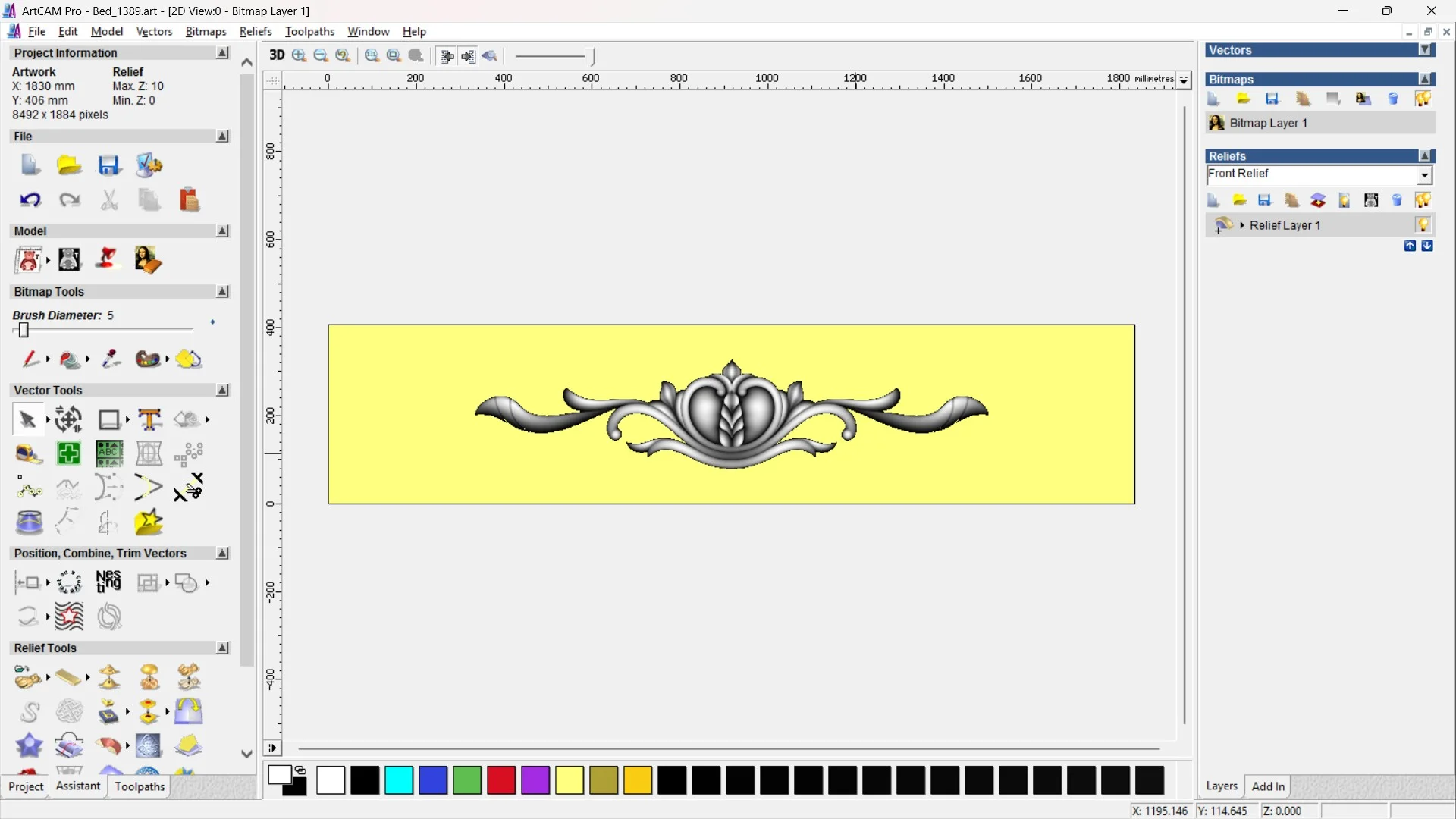Screen dimensions: 1456x819
Task: Pick the cyan color swatch
Action: (399, 780)
